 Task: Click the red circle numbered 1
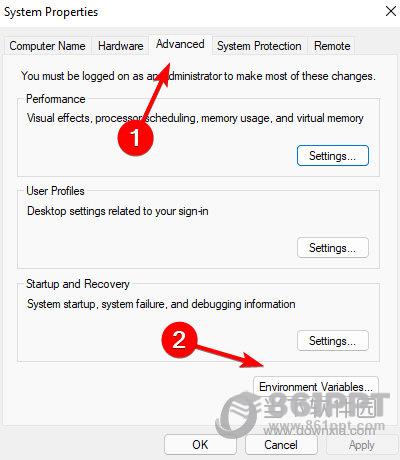click(135, 137)
